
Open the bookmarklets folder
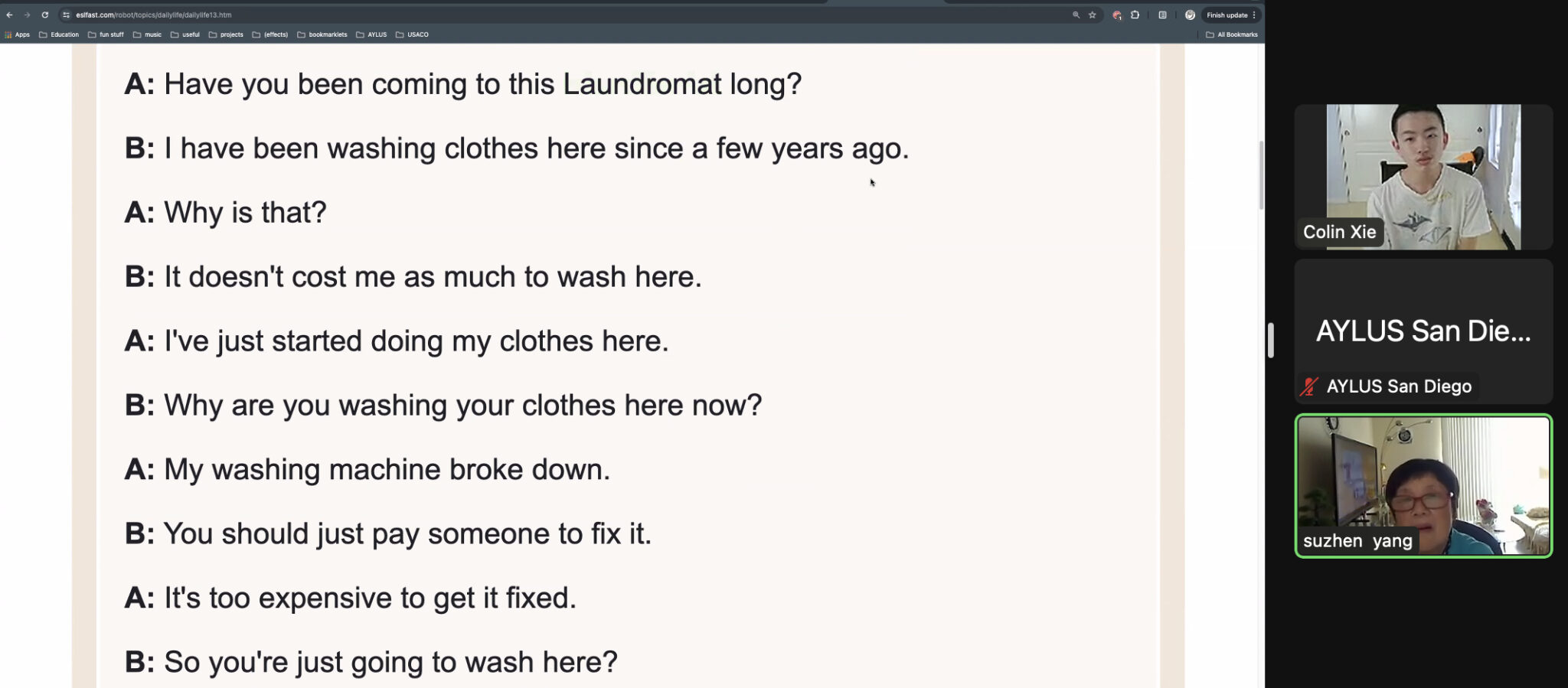click(x=322, y=34)
